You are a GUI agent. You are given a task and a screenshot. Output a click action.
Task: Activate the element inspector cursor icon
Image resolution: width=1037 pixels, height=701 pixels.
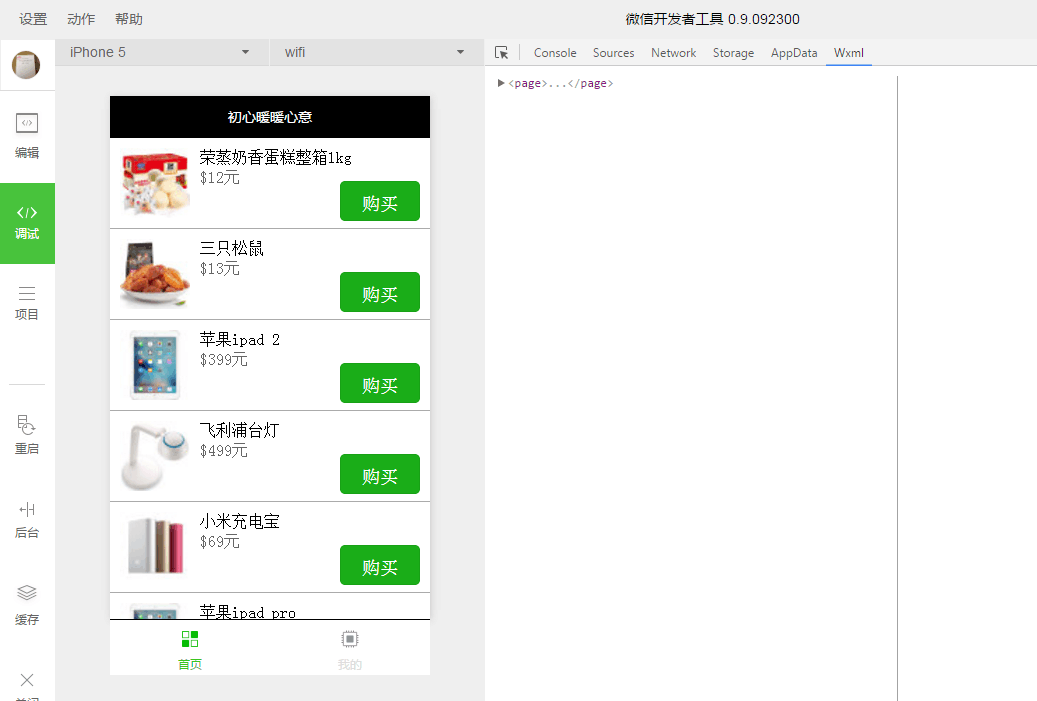coord(501,52)
